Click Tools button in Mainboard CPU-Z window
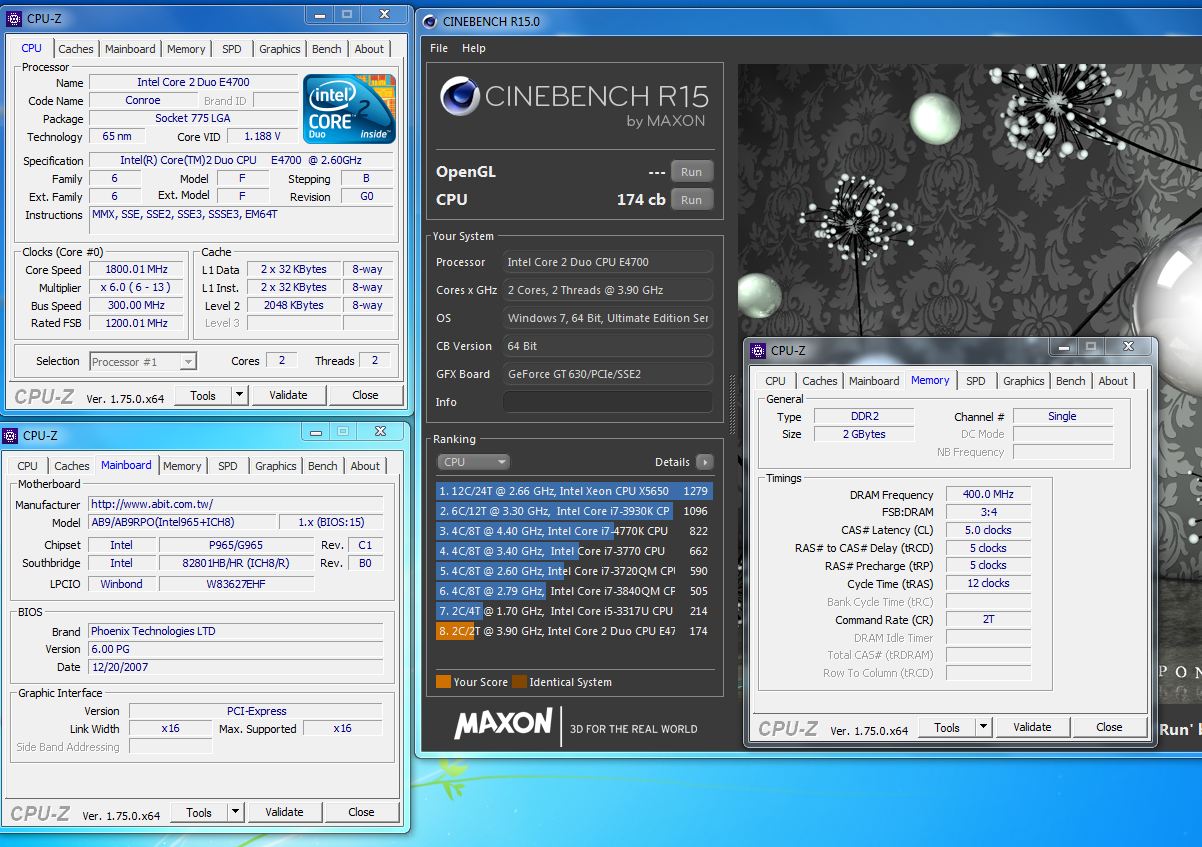 (x=199, y=812)
